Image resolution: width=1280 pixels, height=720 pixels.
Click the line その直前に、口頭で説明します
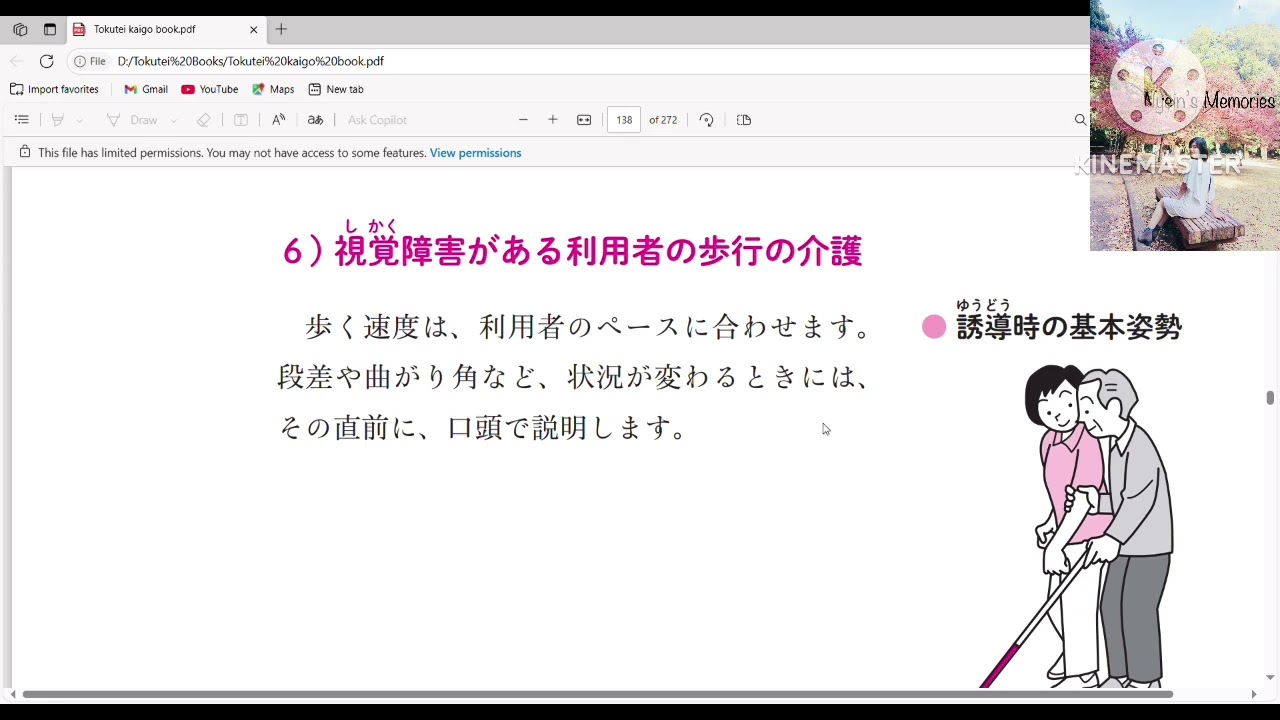(x=482, y=427)
